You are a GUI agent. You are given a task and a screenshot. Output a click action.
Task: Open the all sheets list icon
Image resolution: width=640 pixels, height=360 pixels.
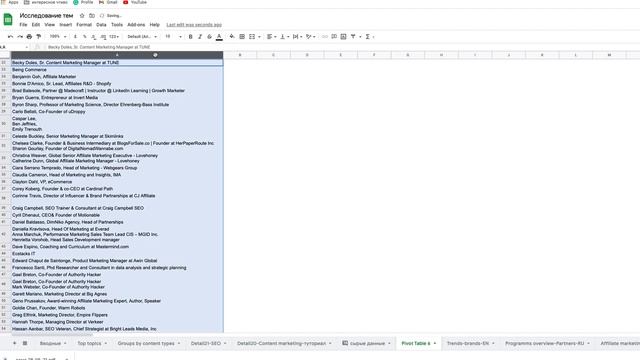[25, 343]
